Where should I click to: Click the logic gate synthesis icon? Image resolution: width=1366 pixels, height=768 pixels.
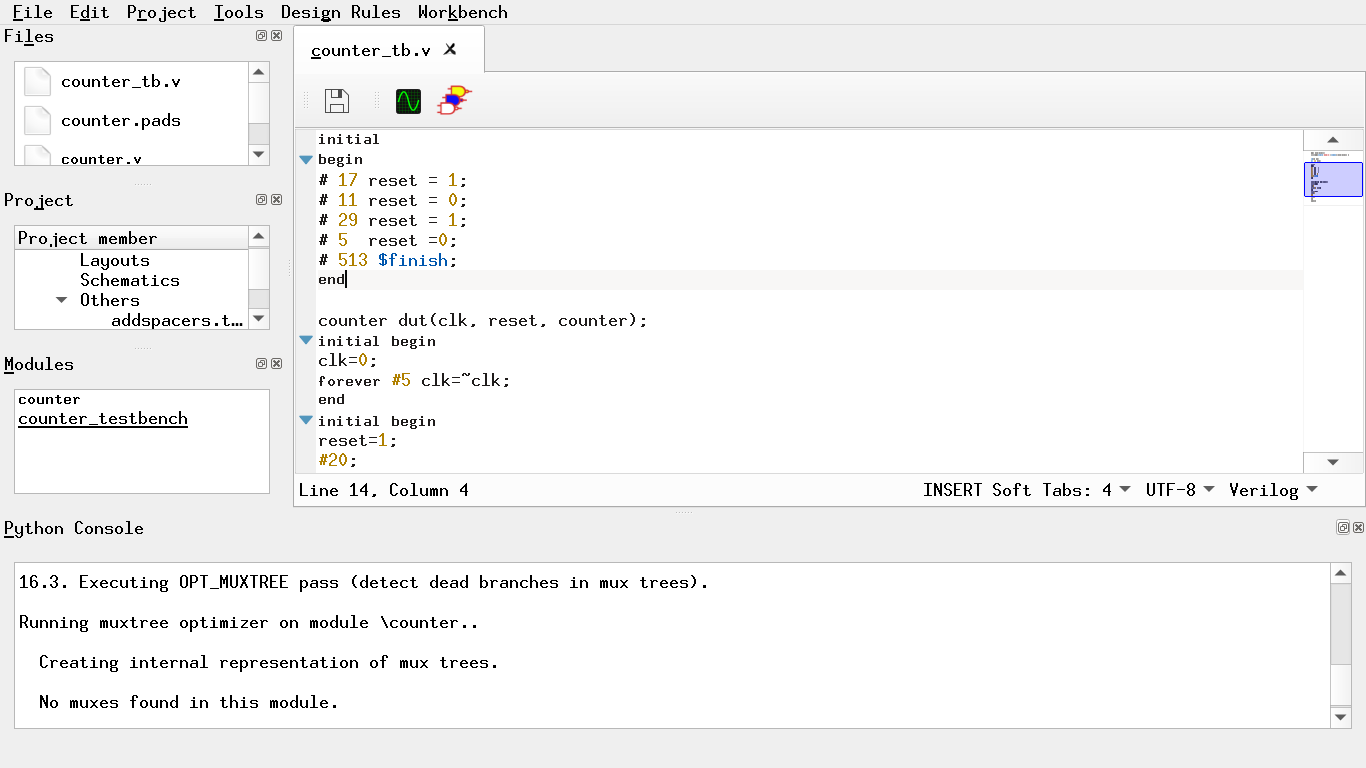[455, 100]
